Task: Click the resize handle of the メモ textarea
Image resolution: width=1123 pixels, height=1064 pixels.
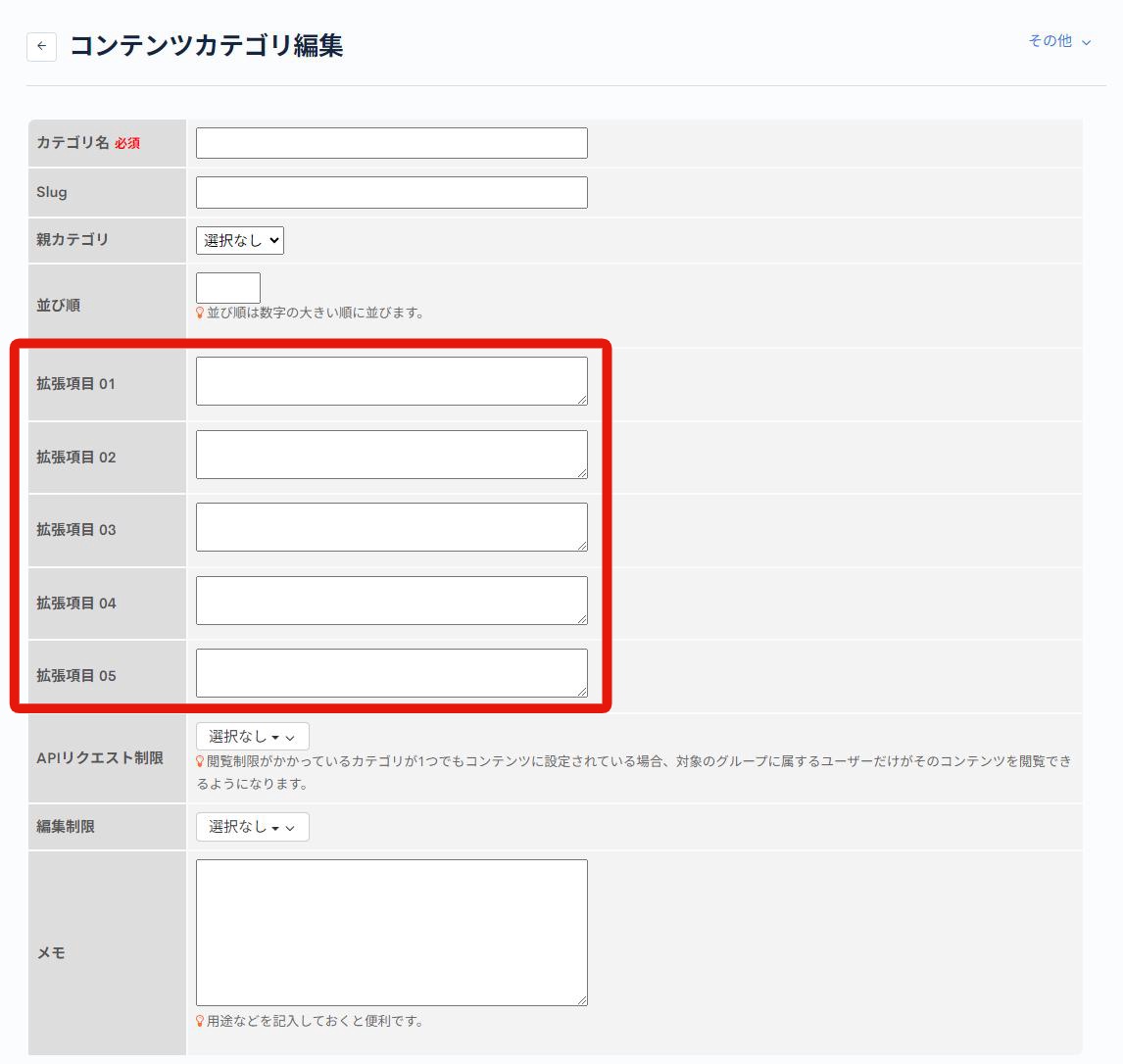Action: pos(582,1000)
